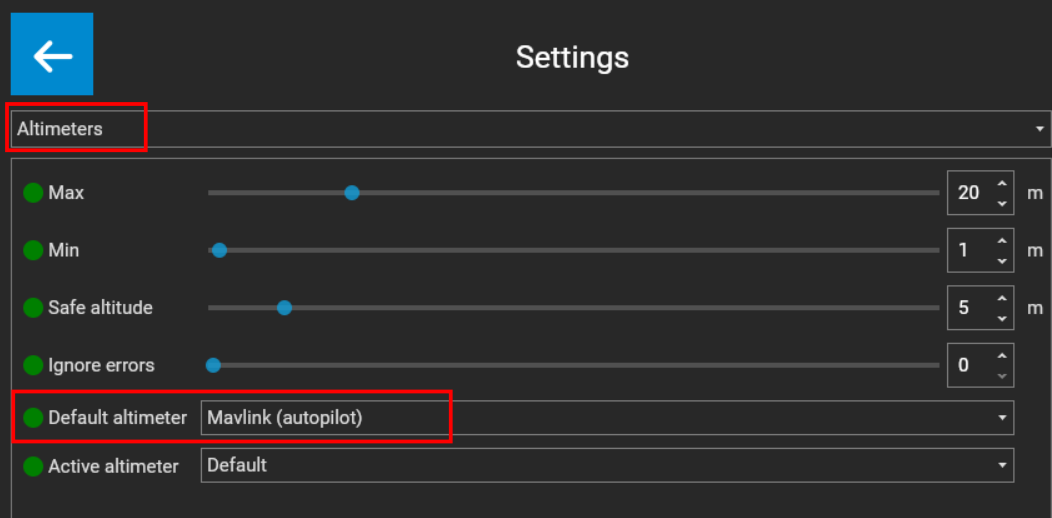
Task: Click green dot beside Default altimeter
Action: point(33,418)
